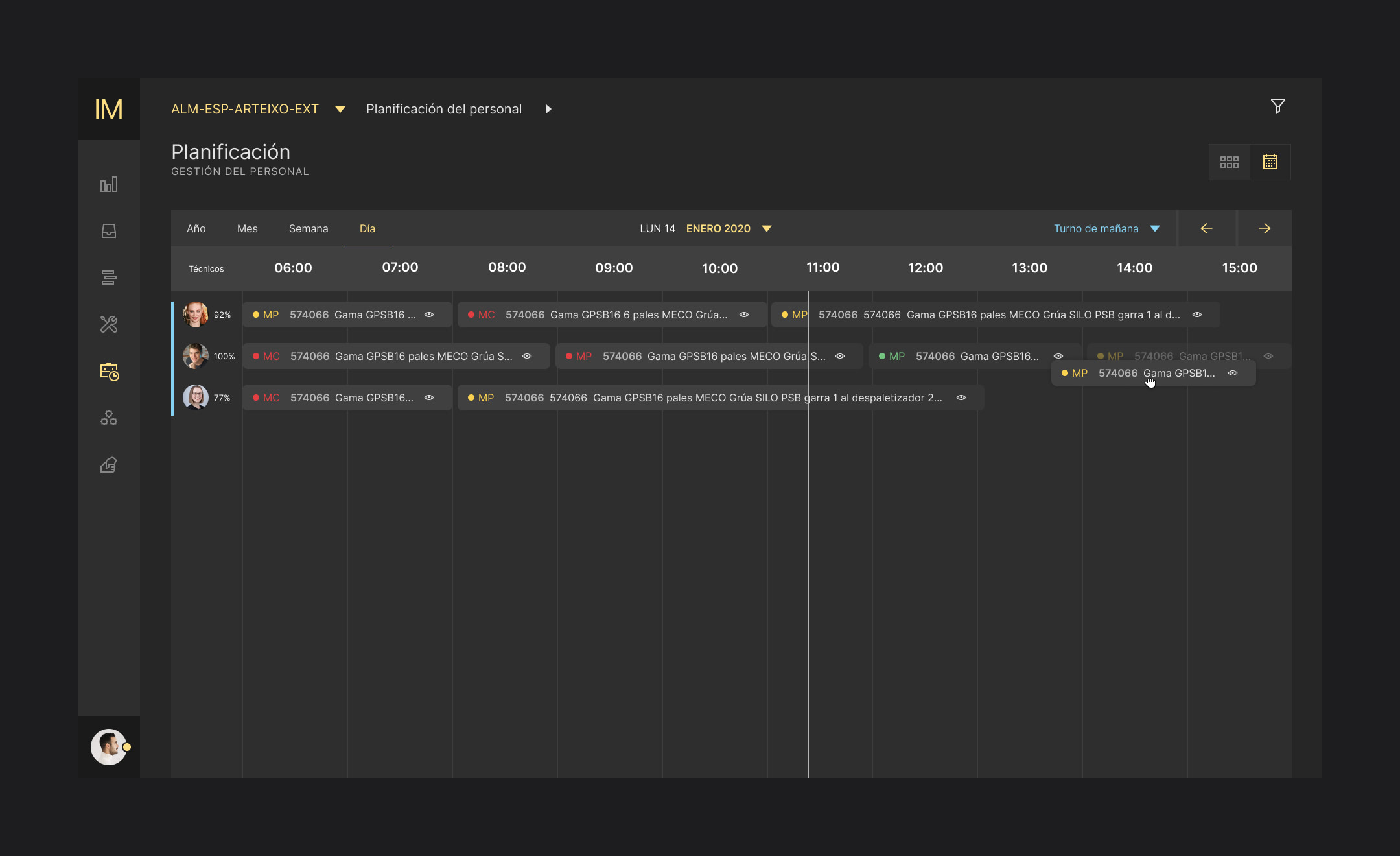Screen dimensions: 1400x856
Task: Open red MC 'Gama GPSB16 6 pales MECO Grúa...' task
Action: 612,315
